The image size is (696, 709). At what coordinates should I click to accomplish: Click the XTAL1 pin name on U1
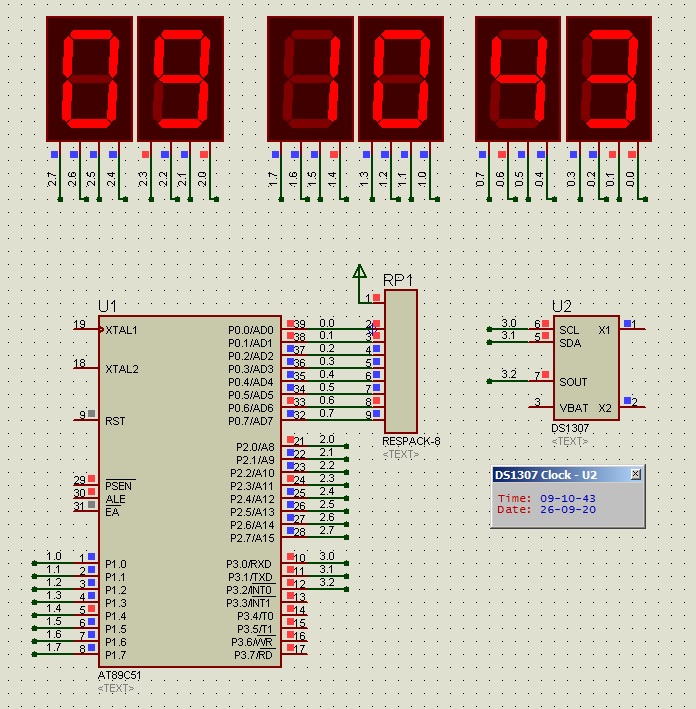(121, 330)
